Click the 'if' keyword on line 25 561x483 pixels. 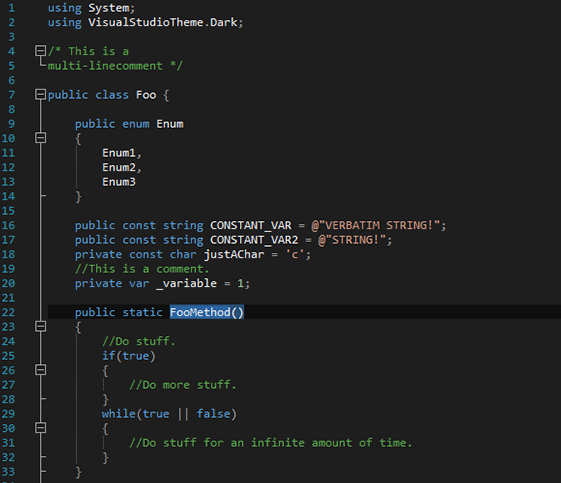pos(109,356)
